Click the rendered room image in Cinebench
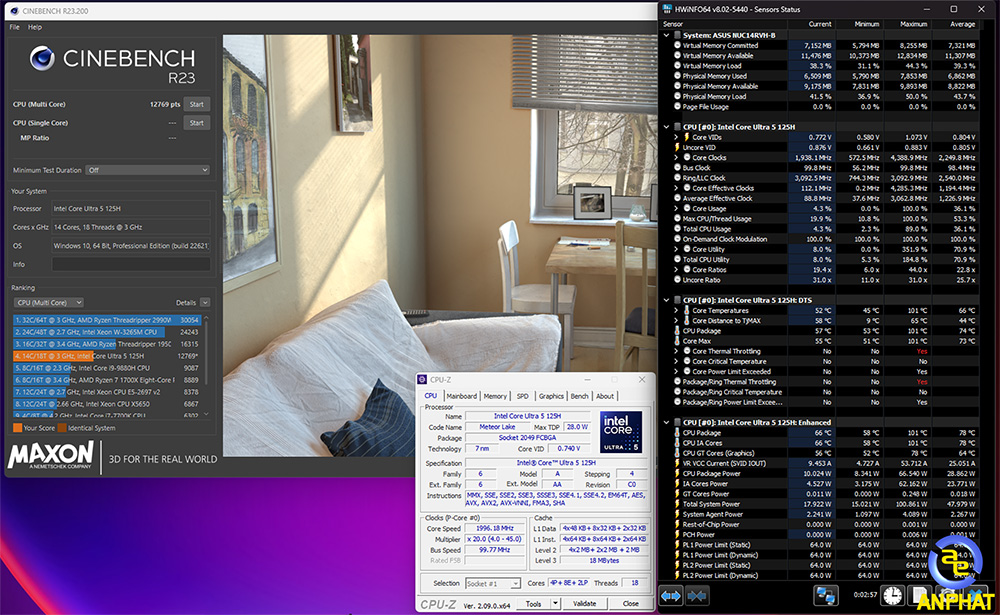Screen dimensions: 1000x615 [440, 246]
